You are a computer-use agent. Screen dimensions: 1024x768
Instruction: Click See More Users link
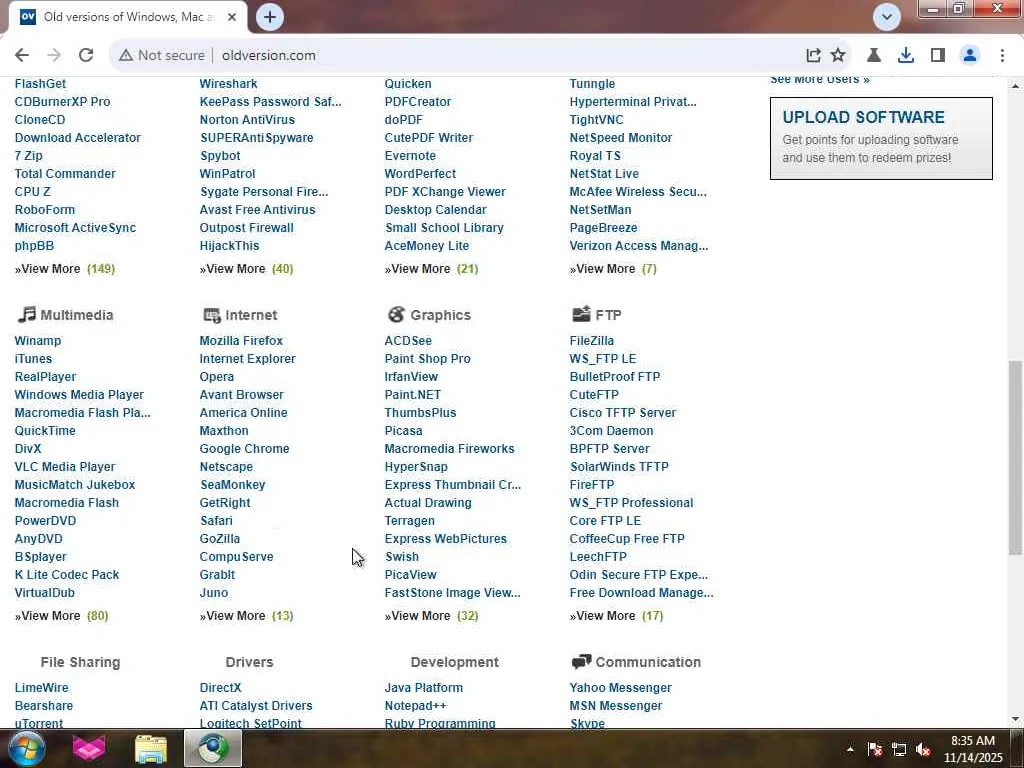coord(820,80)
